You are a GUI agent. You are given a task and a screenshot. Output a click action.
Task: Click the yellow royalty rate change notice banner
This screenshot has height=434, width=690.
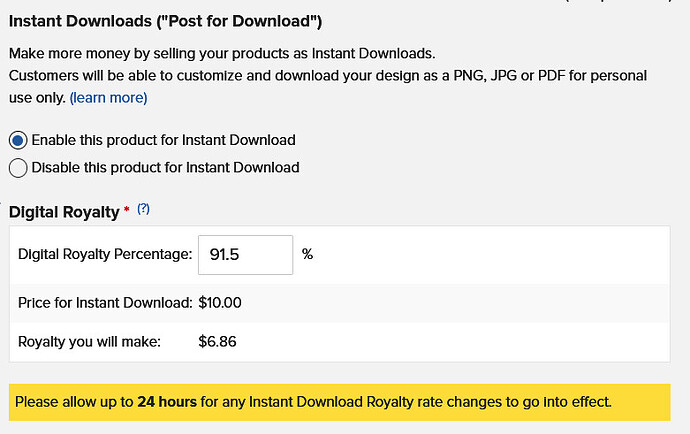click(x=340, y=402)
